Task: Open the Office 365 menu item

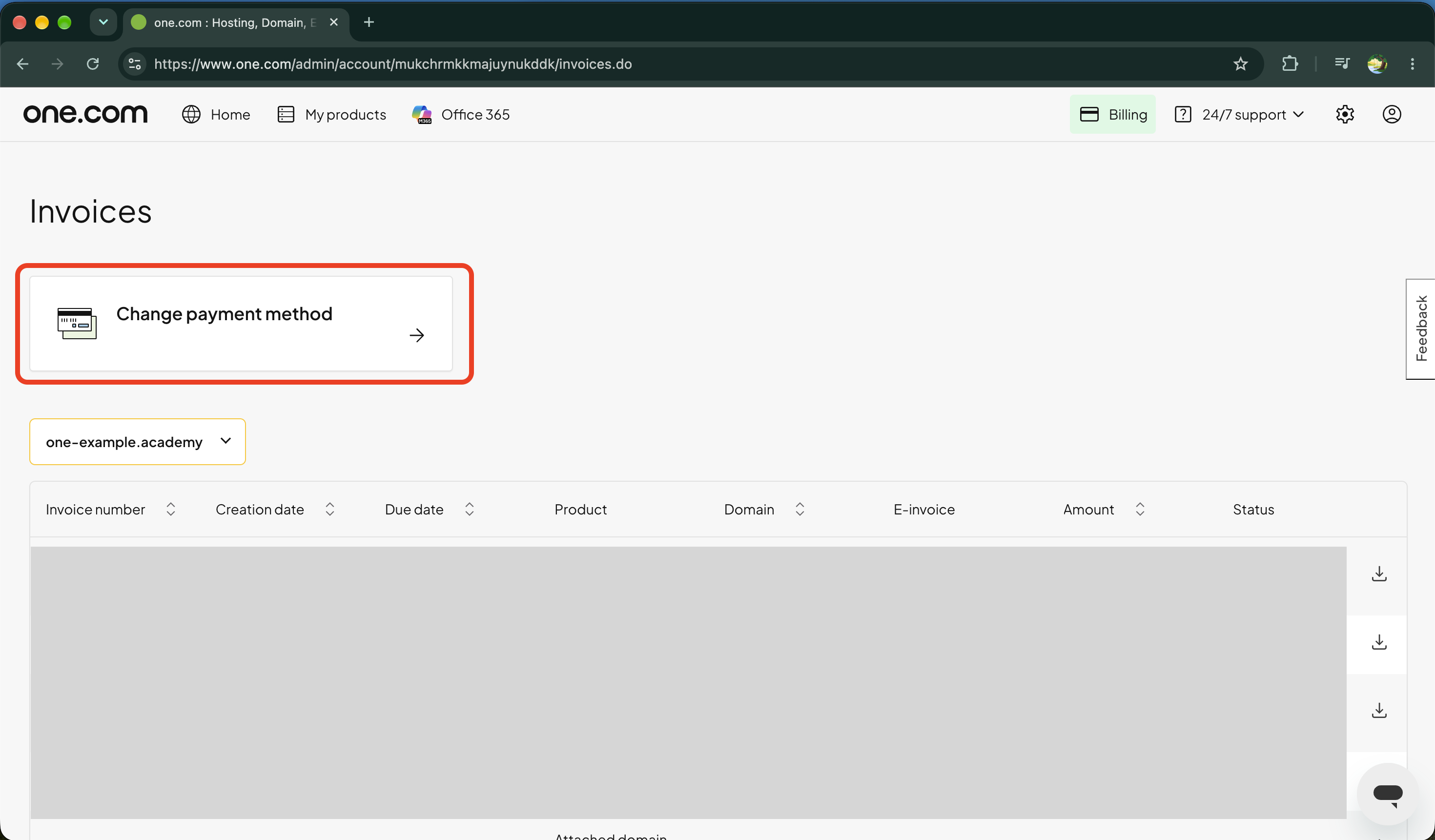Action: click(x=461, y=115)
